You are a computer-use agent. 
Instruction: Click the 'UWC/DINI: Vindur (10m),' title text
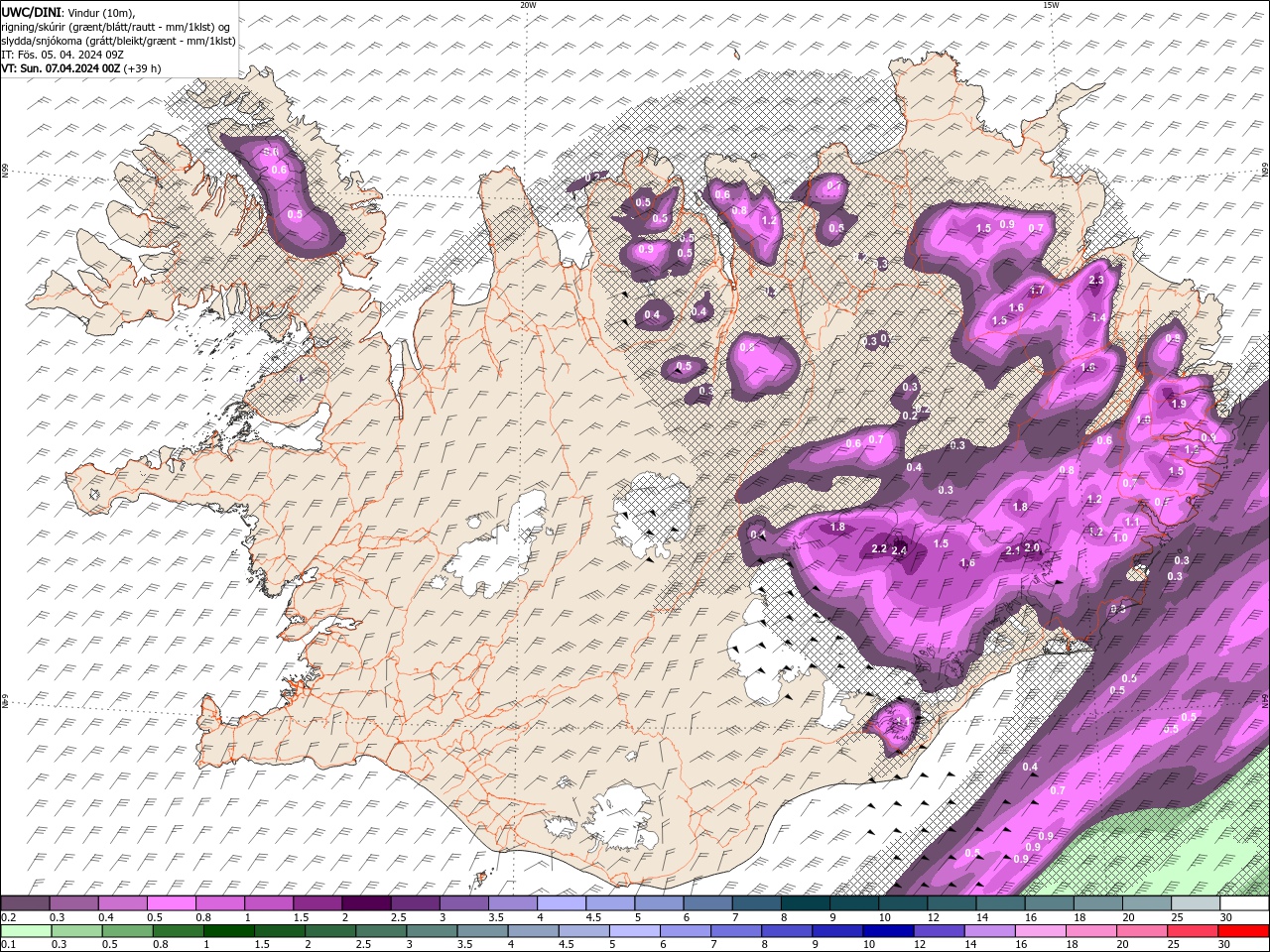tap(67, 12)
